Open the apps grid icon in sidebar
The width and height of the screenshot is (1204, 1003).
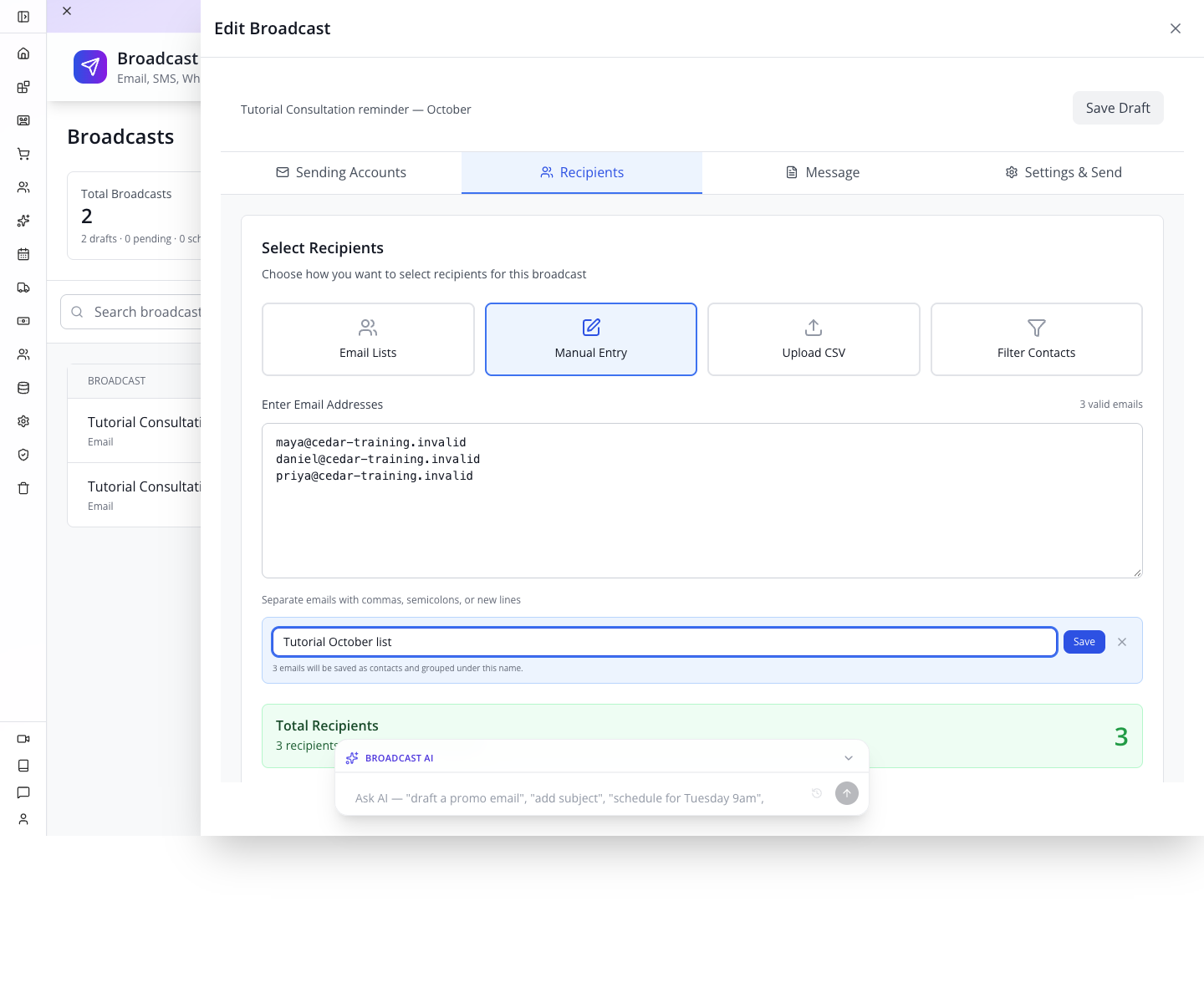[23, 87]
